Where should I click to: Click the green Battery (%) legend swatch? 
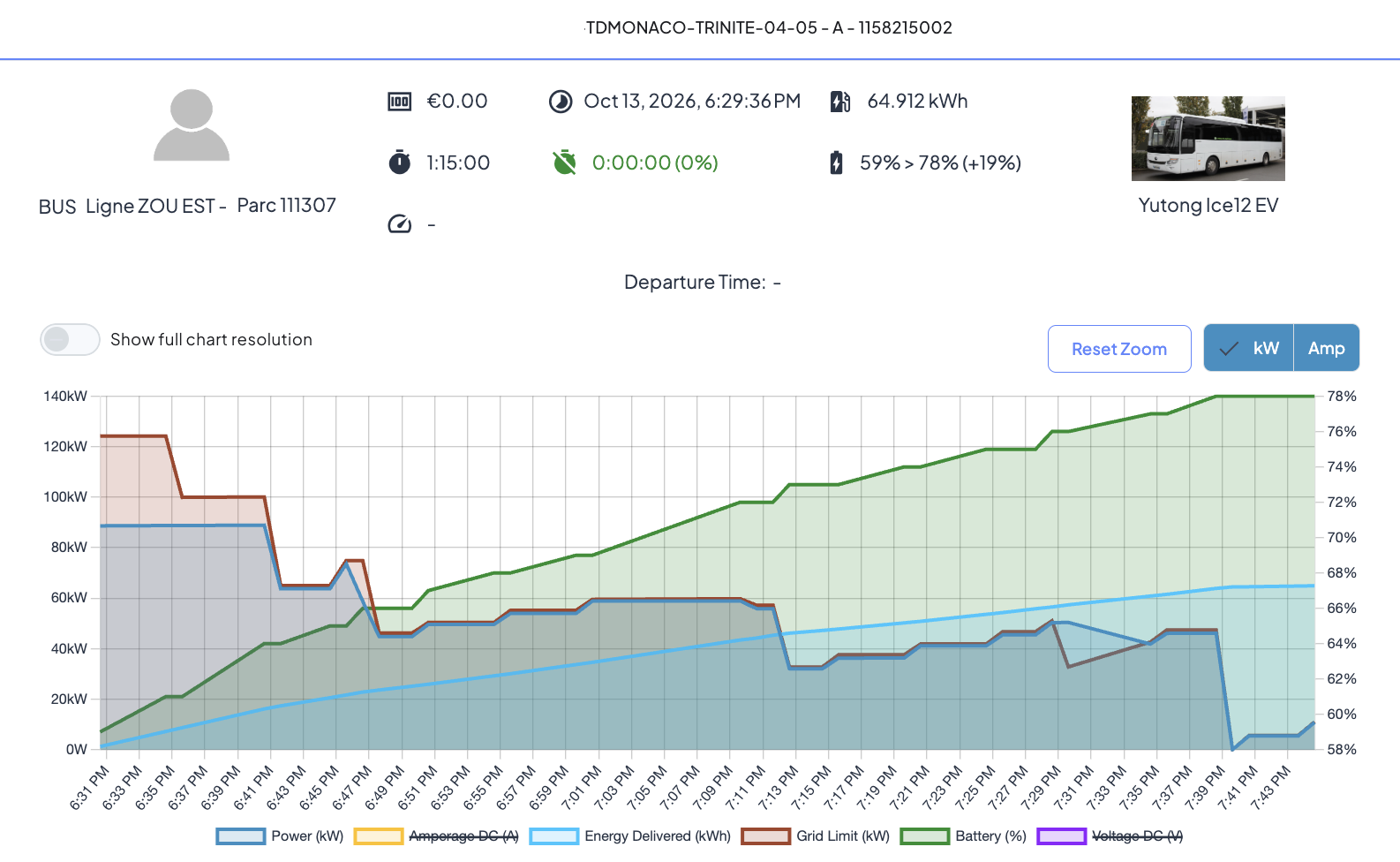click(x=925, y=836)
